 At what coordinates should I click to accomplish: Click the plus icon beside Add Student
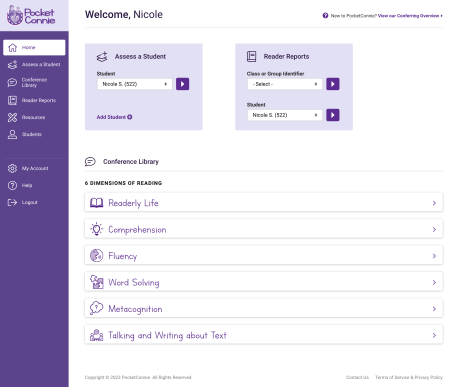pos(130,117)
